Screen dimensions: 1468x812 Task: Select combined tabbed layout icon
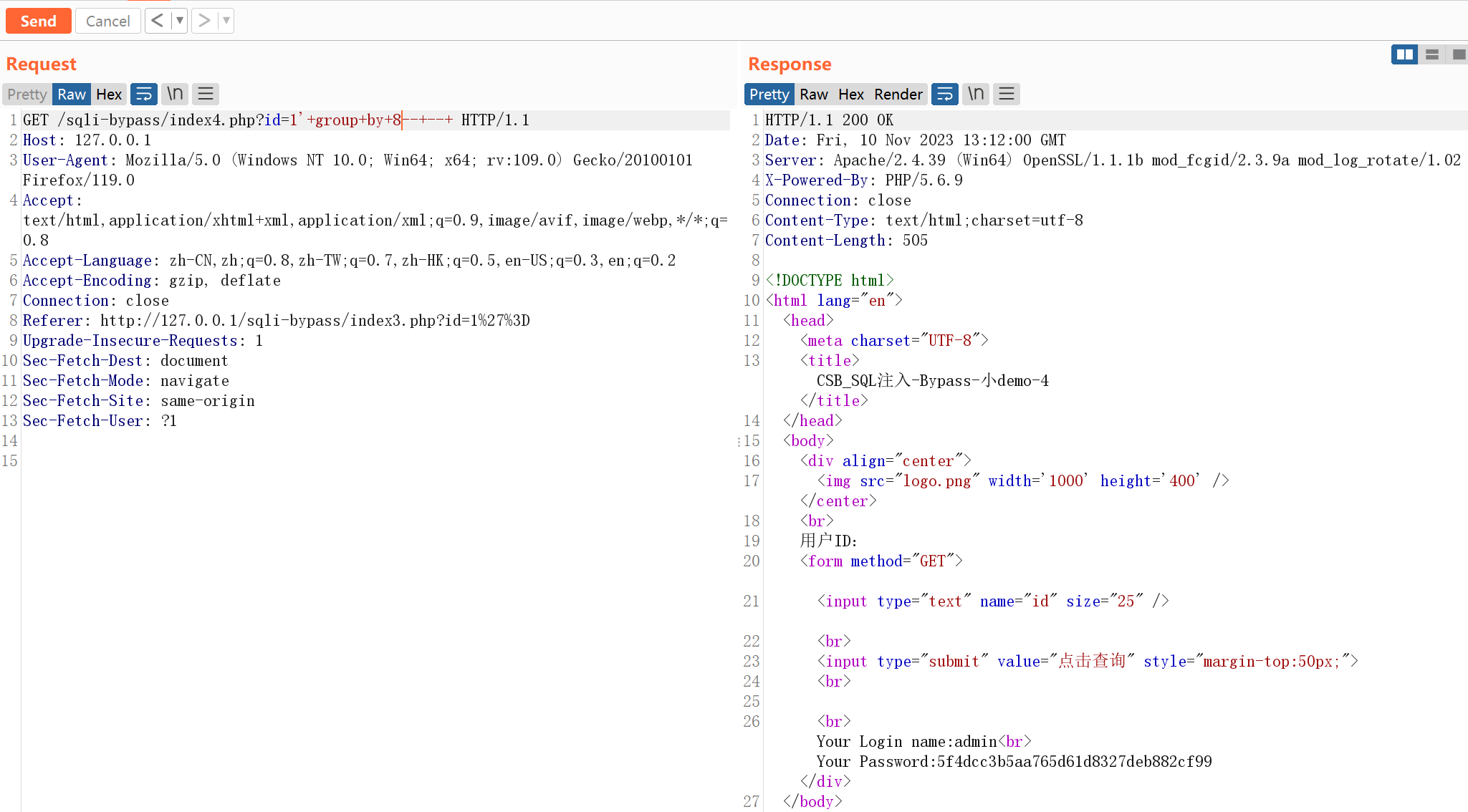pos(1457,54)
